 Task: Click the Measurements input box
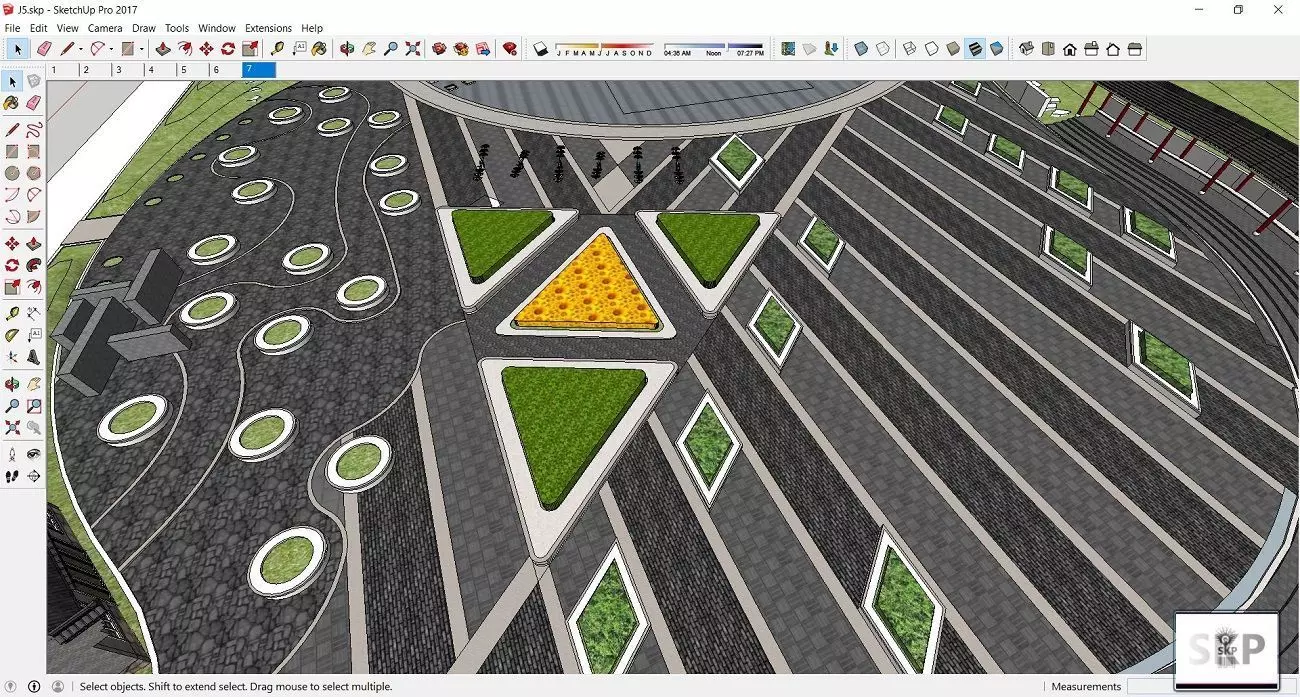(1211, 687)
